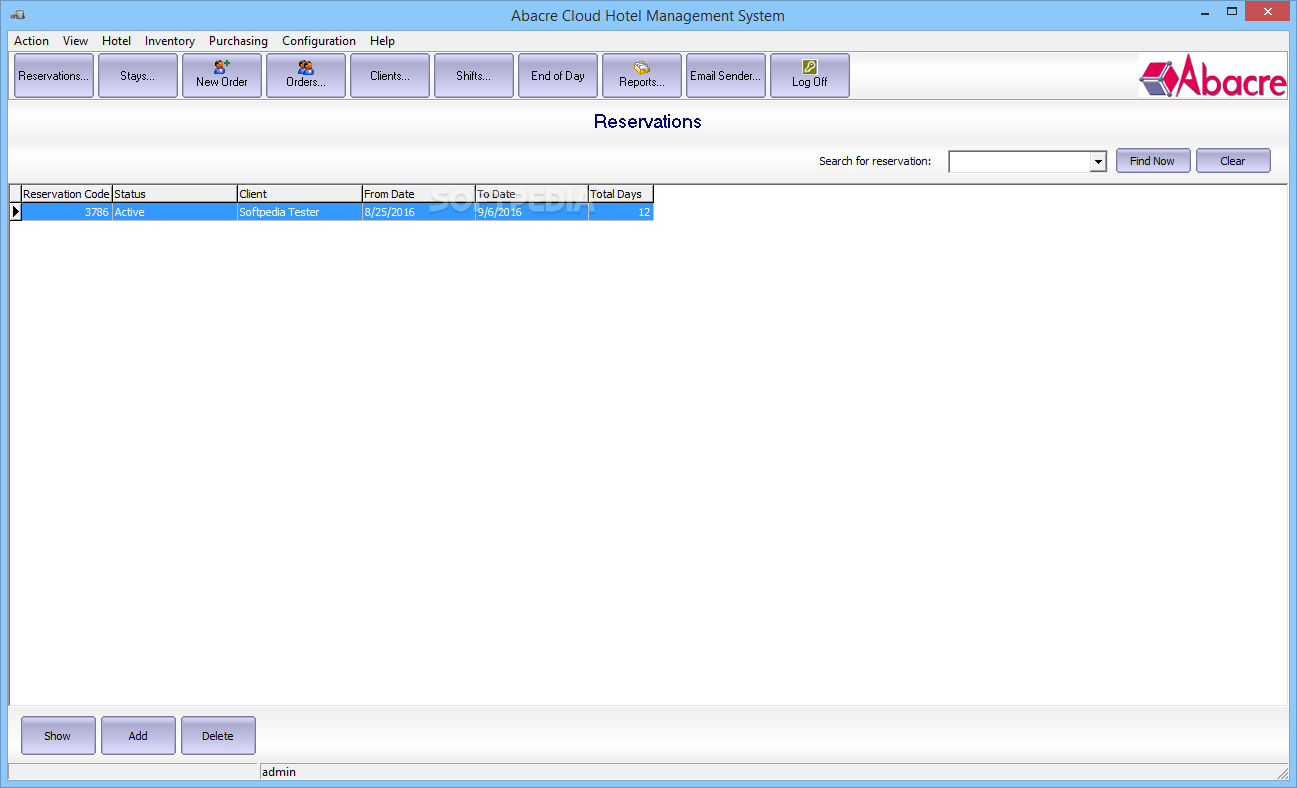Select the Softpedia Tester client cell
Screen dimensions: 1297x788
pyautogui.click(x=299, y=212)
